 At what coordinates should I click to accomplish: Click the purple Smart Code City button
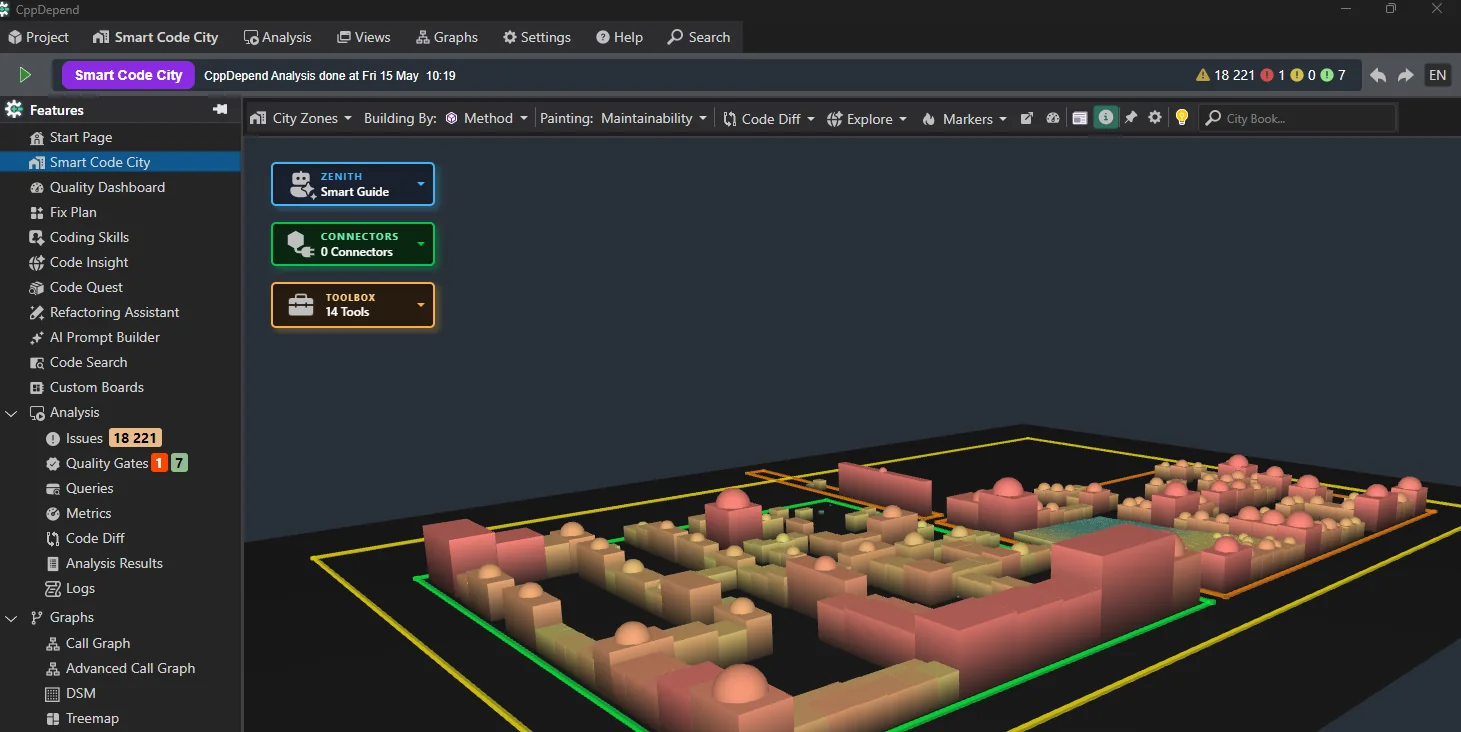click(x=128, y=75)
